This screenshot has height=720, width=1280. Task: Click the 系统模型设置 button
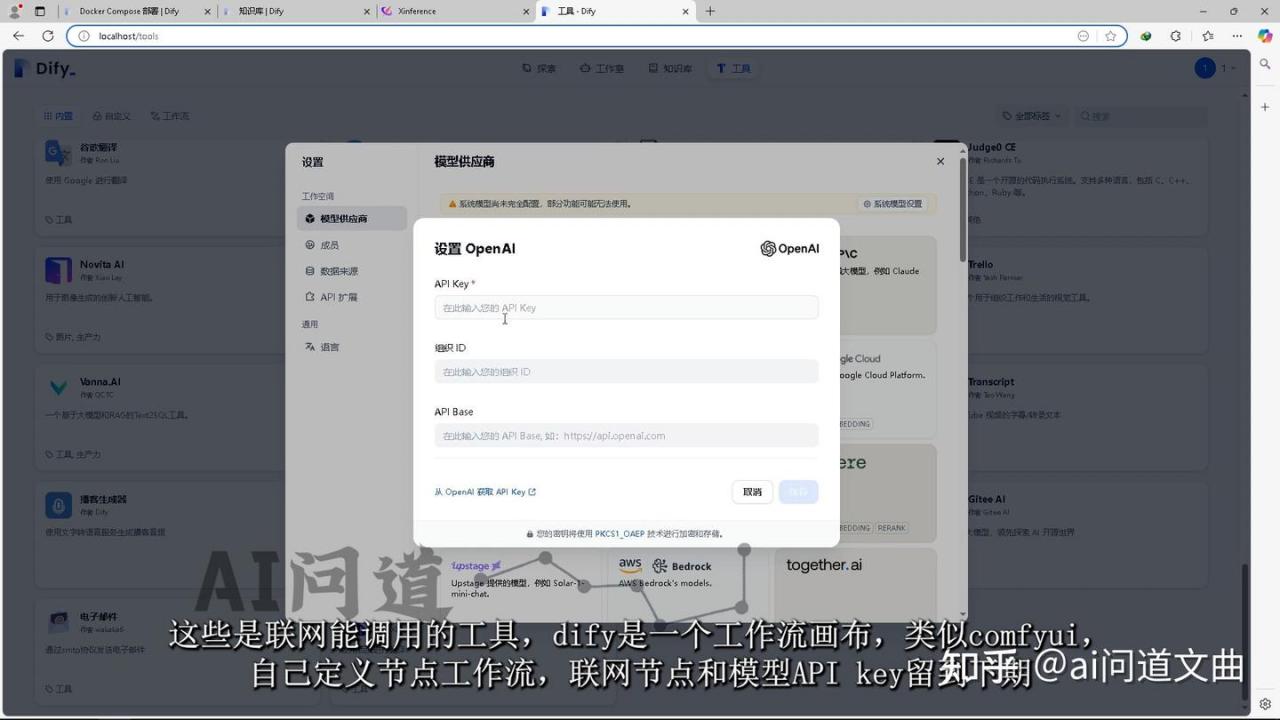(x=892, y=204)
